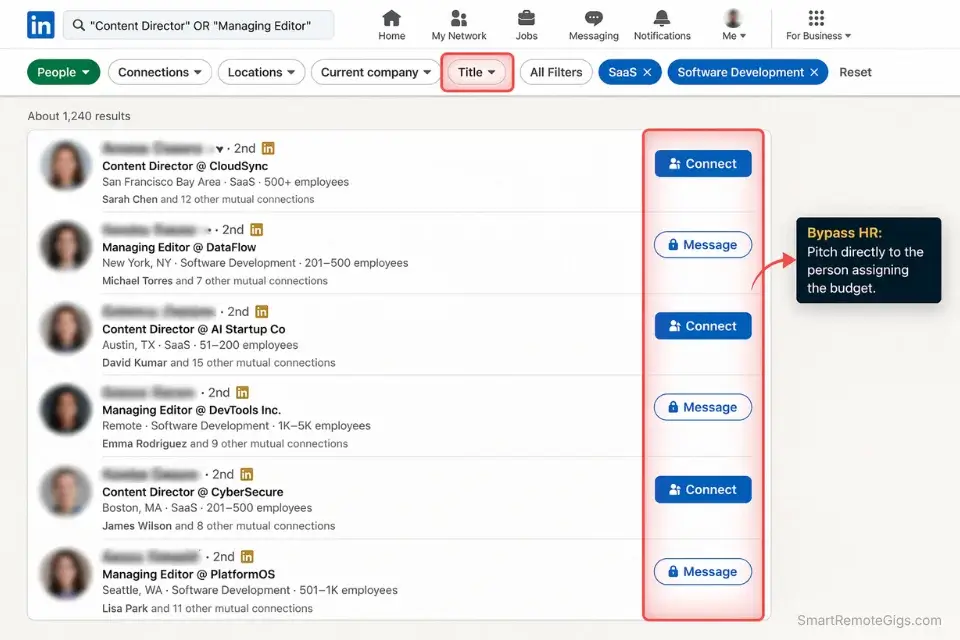960x640 pixels.
Task: Toggle the People filter pill
Action: pos(63,71)
